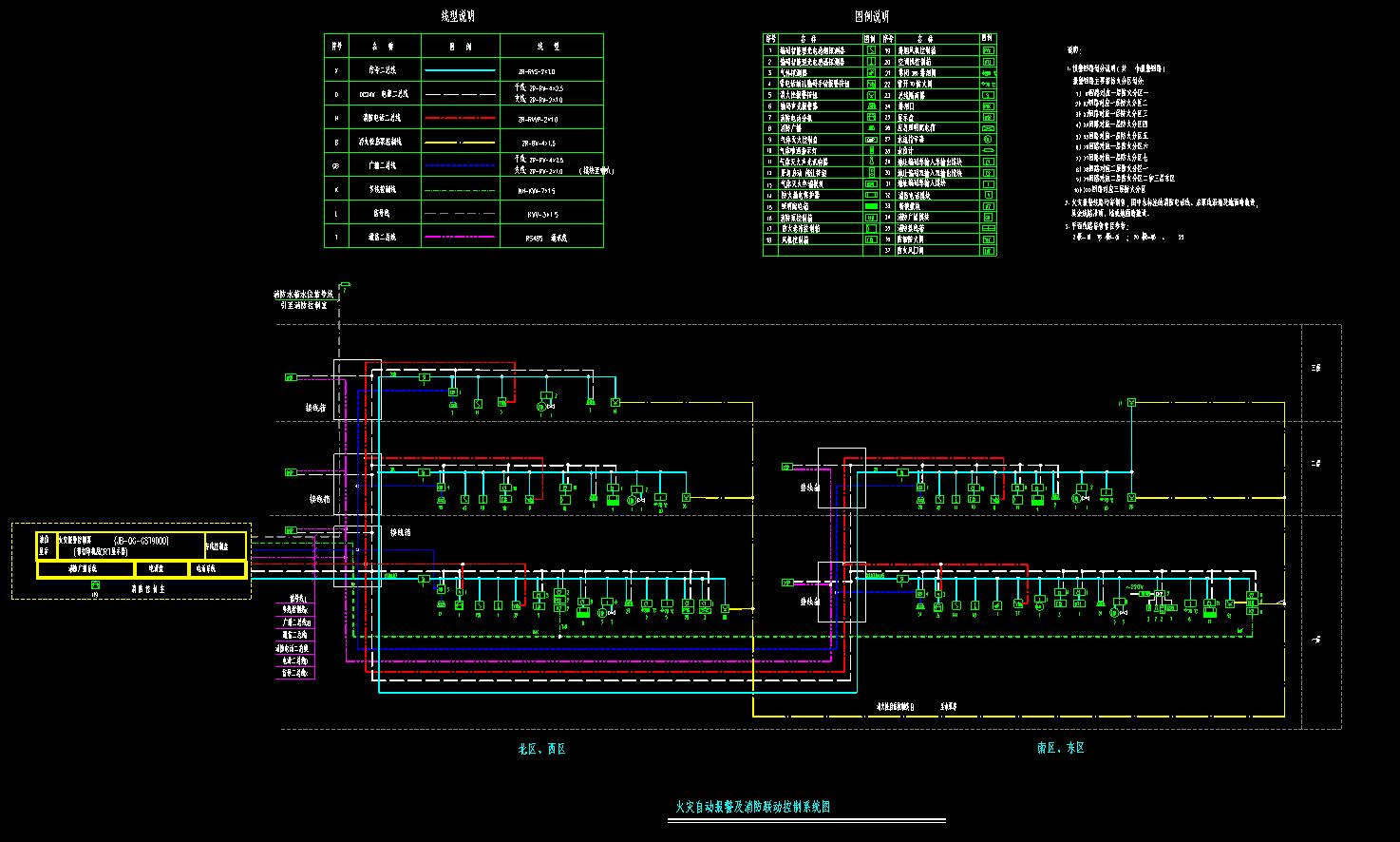Screen dimensions: 1400x842
Task: Click the magenta RS485 line sample
Action: pyautogui.click(x=460, y=237)
